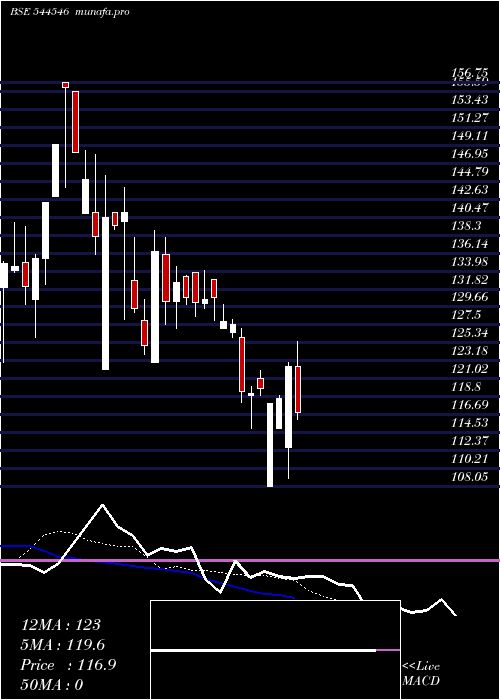Click the Price : 116.9 readout
Image resolution: width=500 pixels, height=700 pixels.
coord(68,665)
